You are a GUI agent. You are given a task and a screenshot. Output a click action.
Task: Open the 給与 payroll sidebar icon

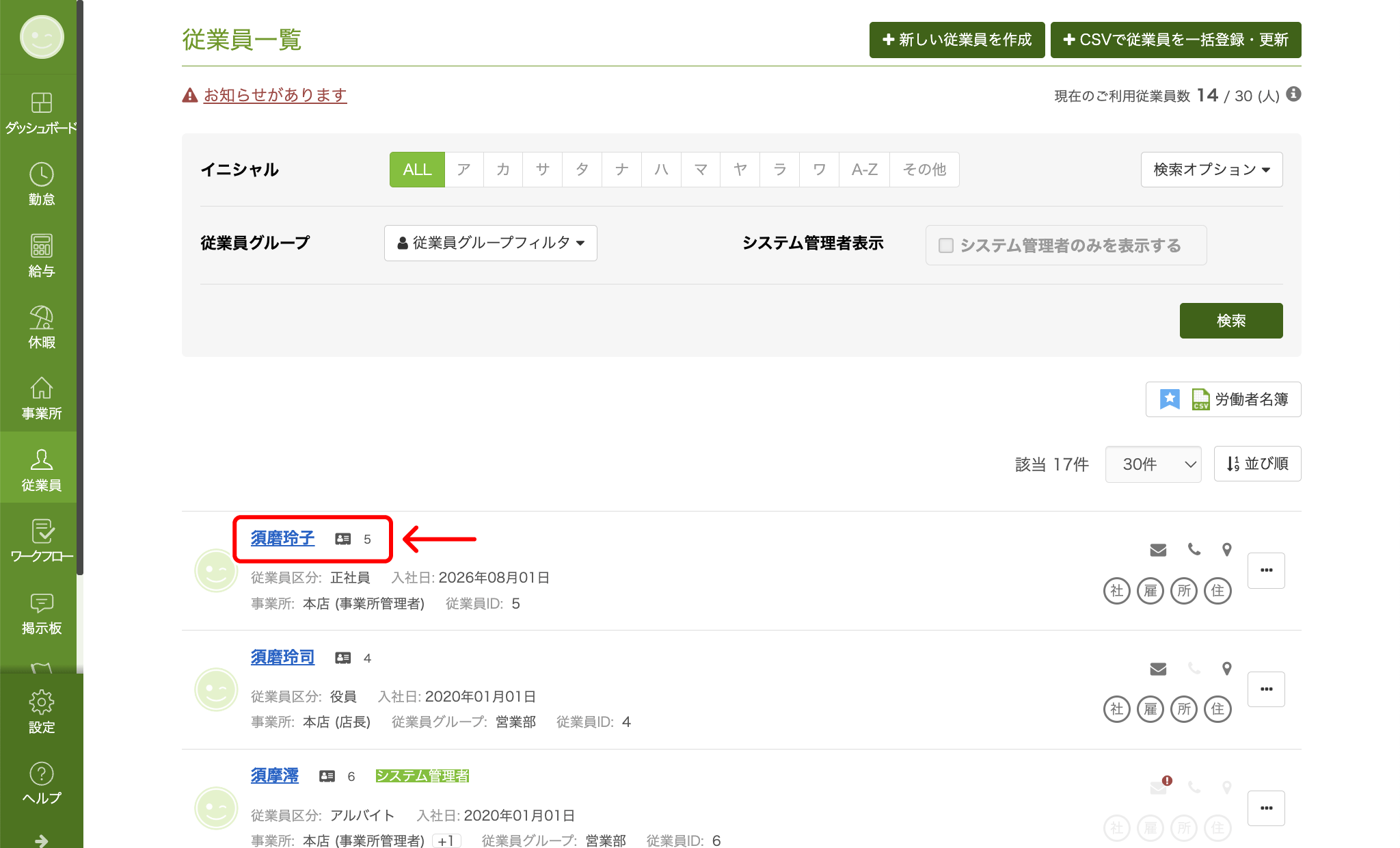41,256
